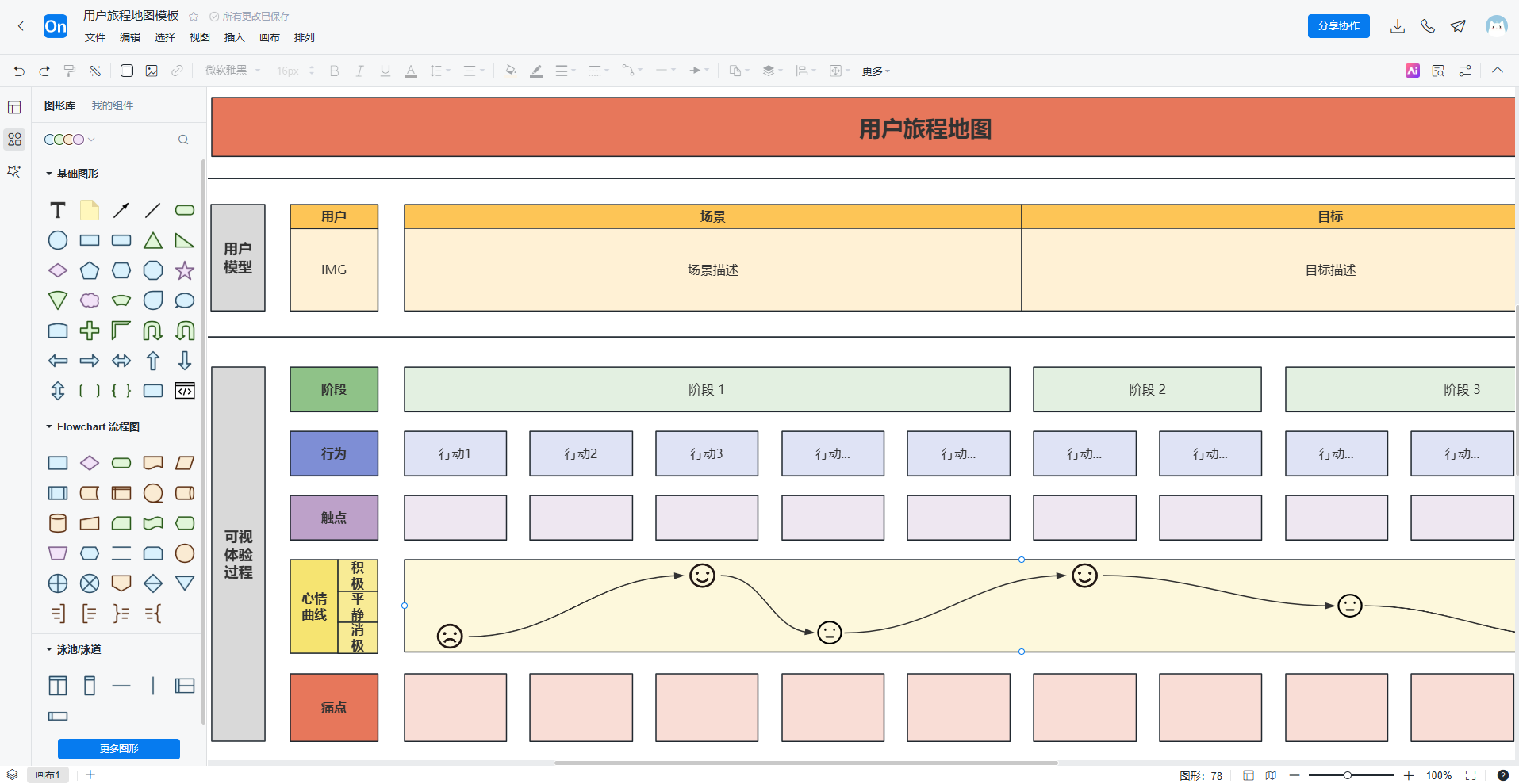Toggle fullscreen mode in status bar
This screenshot has width=1519, height=784.
1471,775
